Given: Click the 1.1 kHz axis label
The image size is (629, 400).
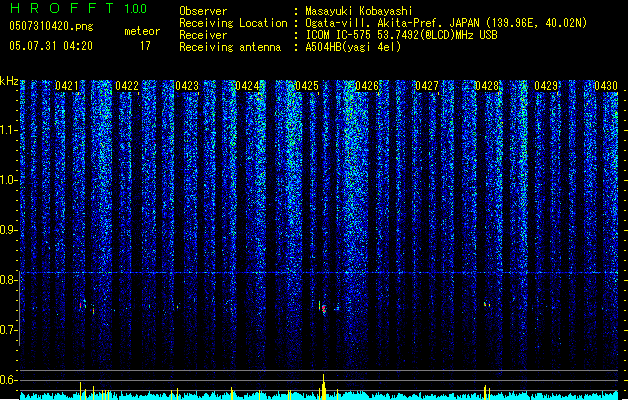Looking at the screenshot, I should 8,130.
